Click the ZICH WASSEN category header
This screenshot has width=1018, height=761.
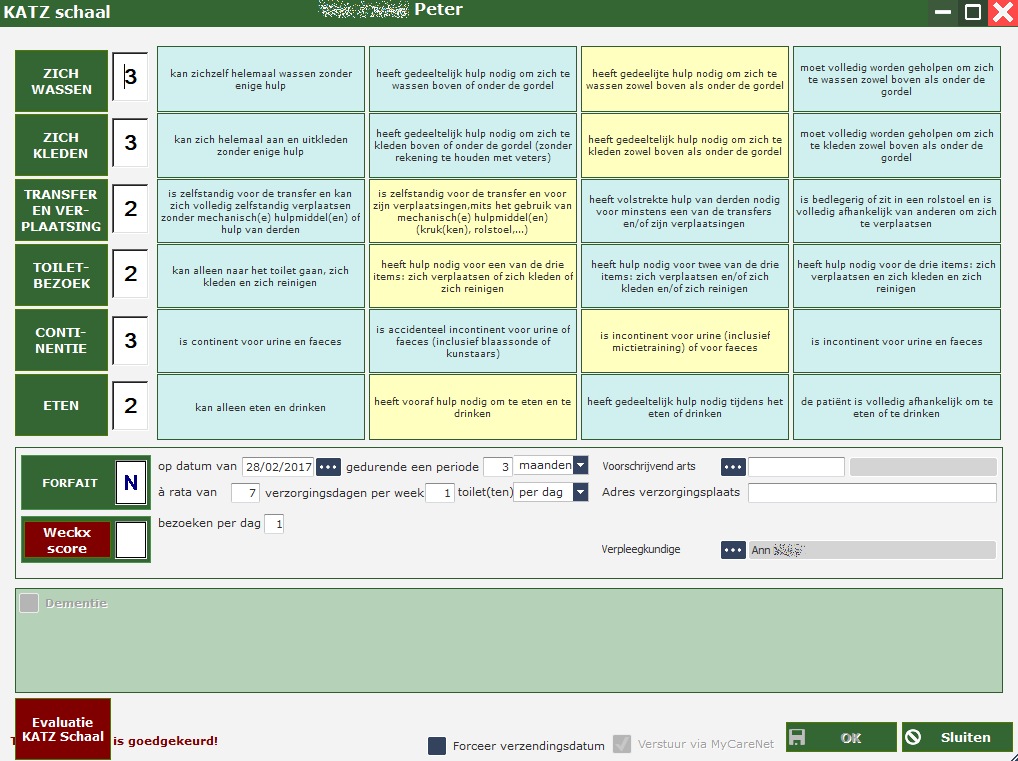(62, 81)
